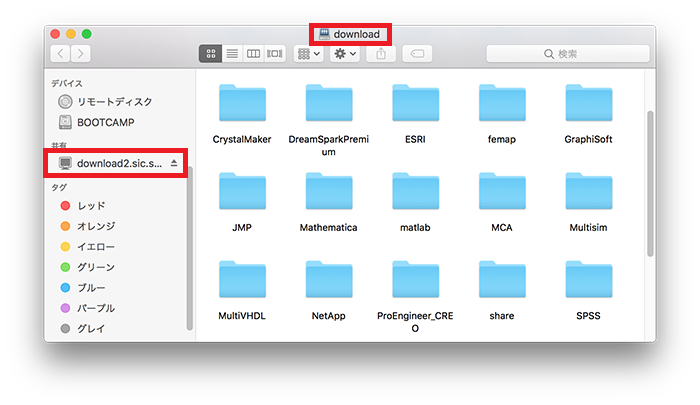Click the sidebar vertical scrollbar

(189, 248)
